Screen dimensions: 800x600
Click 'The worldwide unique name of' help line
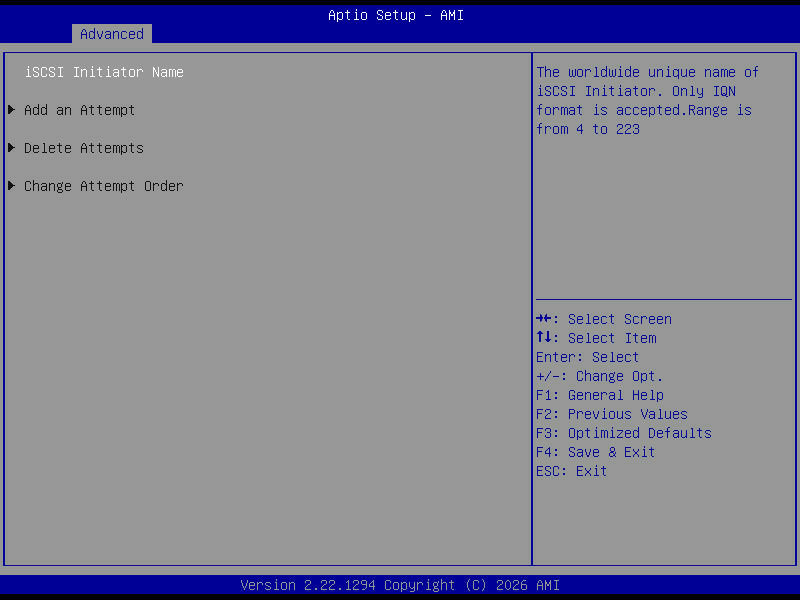click(647, 72)
